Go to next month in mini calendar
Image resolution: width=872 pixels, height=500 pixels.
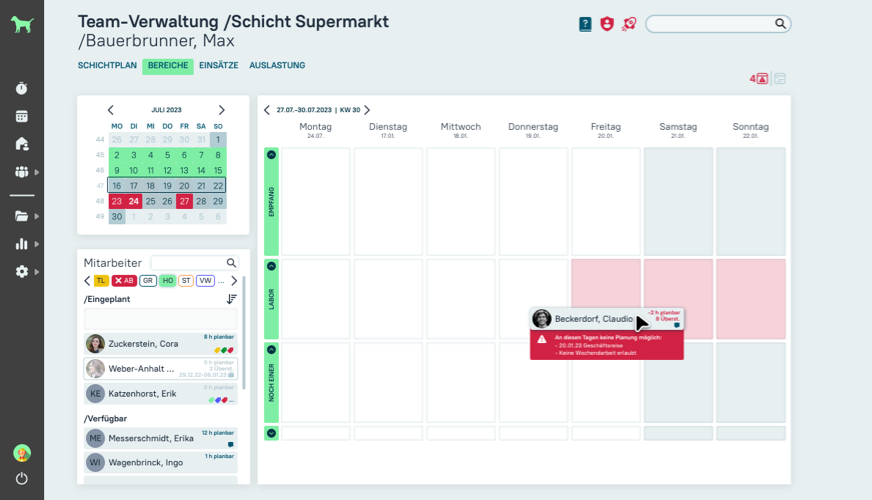[221, 110]
